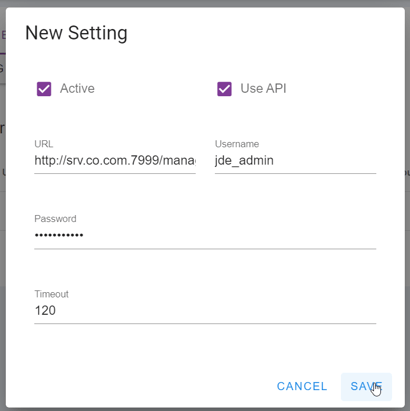This screenshot has width=410, height=411.
Task: Focus the Username field with jde_admin
Action: 295,161
